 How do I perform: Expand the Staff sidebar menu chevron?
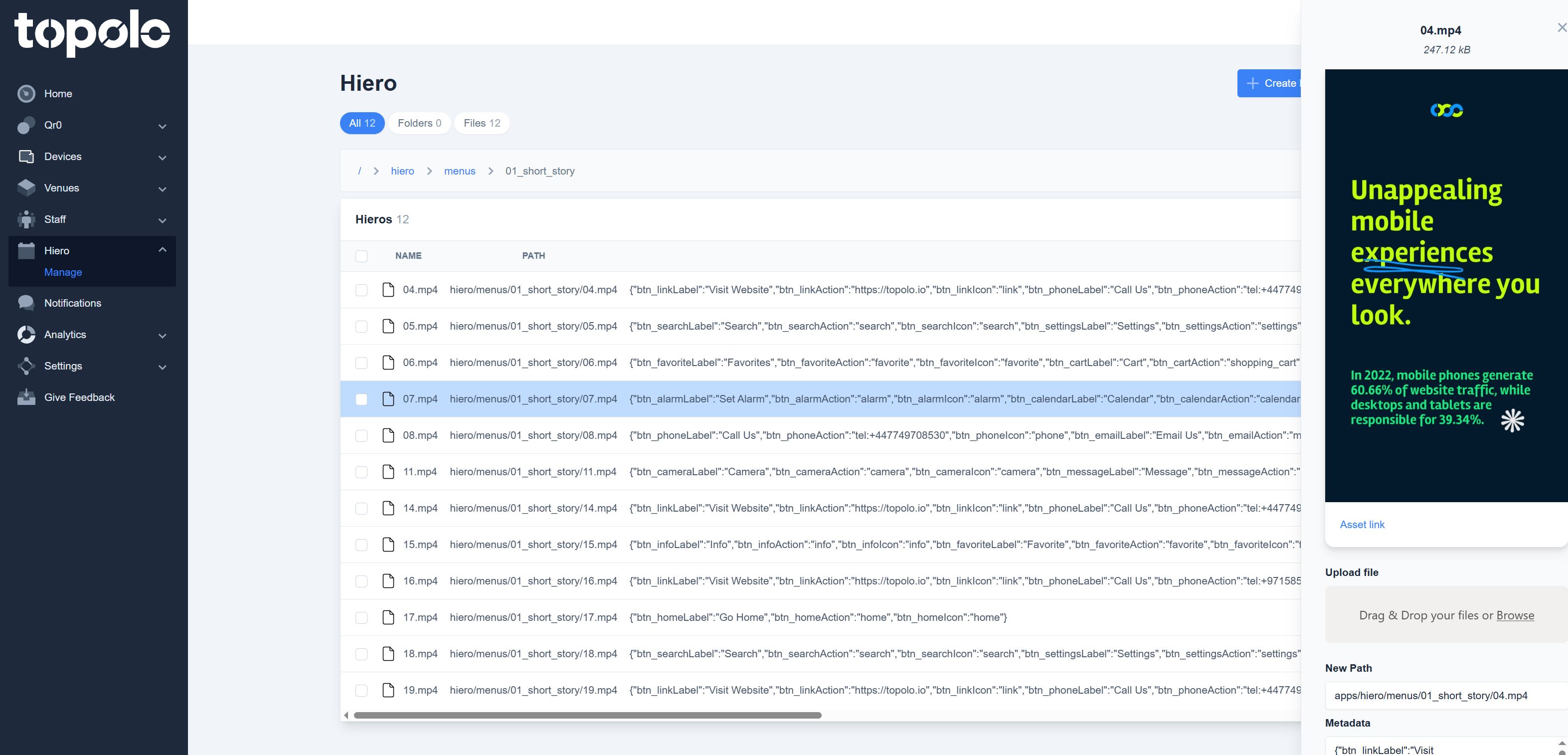(x=163, y=220)
